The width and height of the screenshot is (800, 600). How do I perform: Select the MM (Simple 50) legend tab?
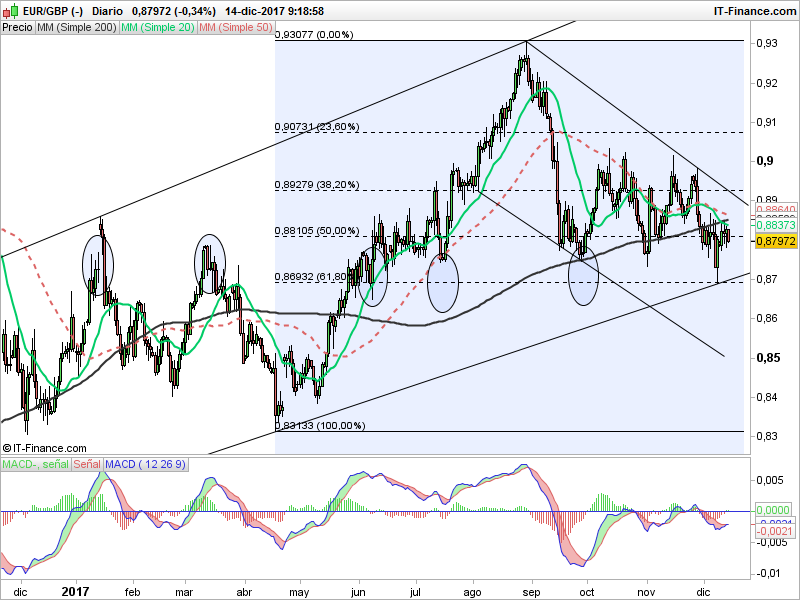(236, 27)
